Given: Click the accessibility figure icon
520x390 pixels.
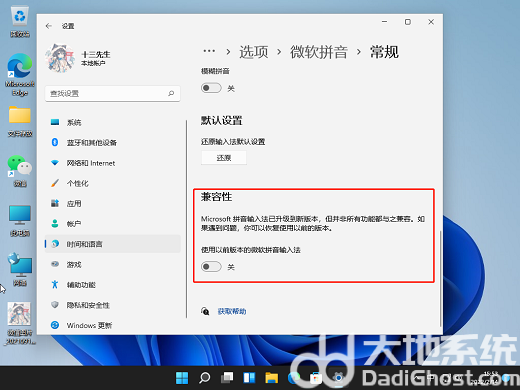Looking at the screenshot, I should pos(55,284).
